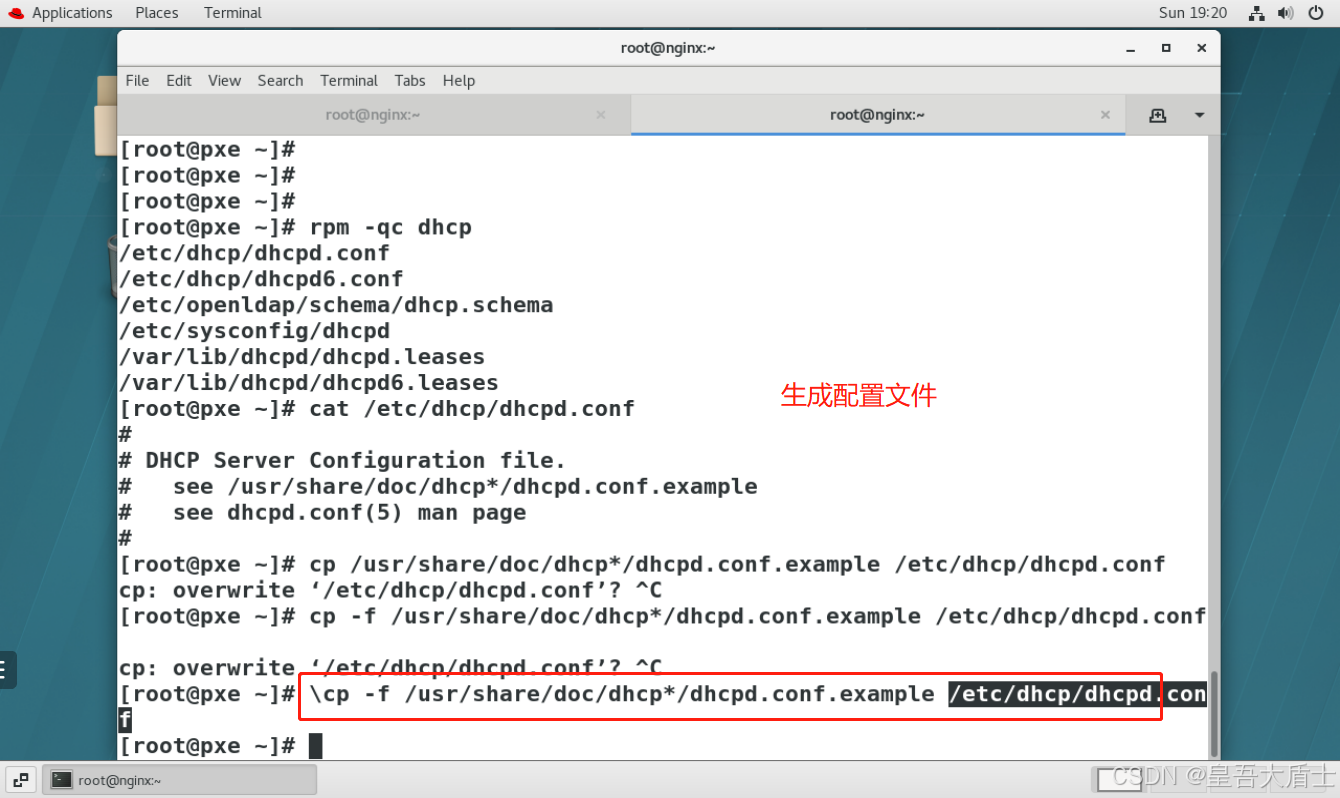Click the workspace switcher box in taskbar
Image resolution: width=1340 pixels, height=798 pixels.
click(1120, 779)
